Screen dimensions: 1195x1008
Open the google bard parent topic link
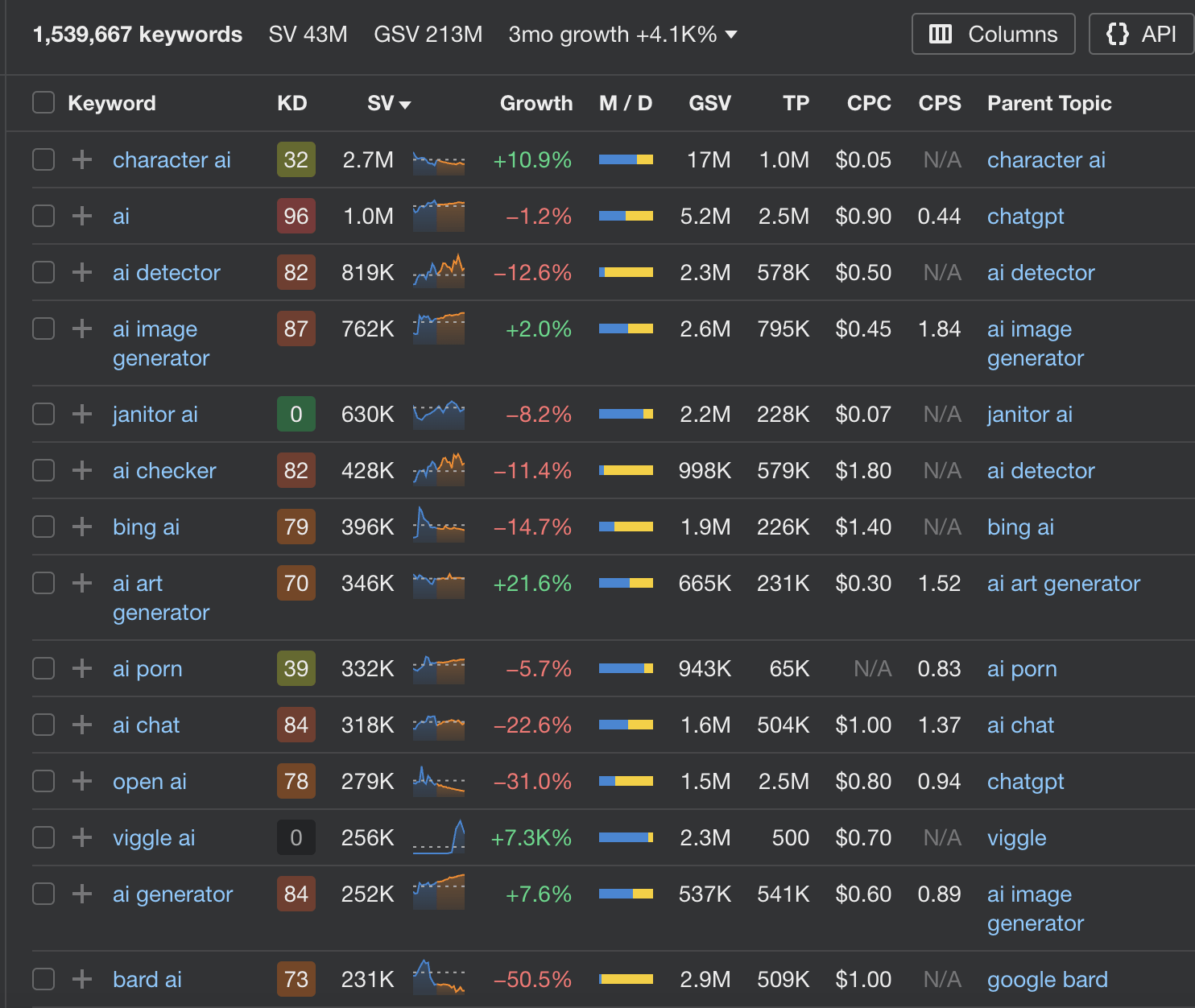[x=1047, y=979]
